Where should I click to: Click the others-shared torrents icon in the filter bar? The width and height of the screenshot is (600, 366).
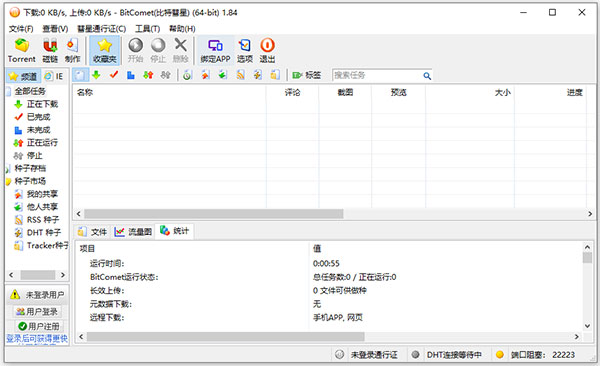point(223,75)
